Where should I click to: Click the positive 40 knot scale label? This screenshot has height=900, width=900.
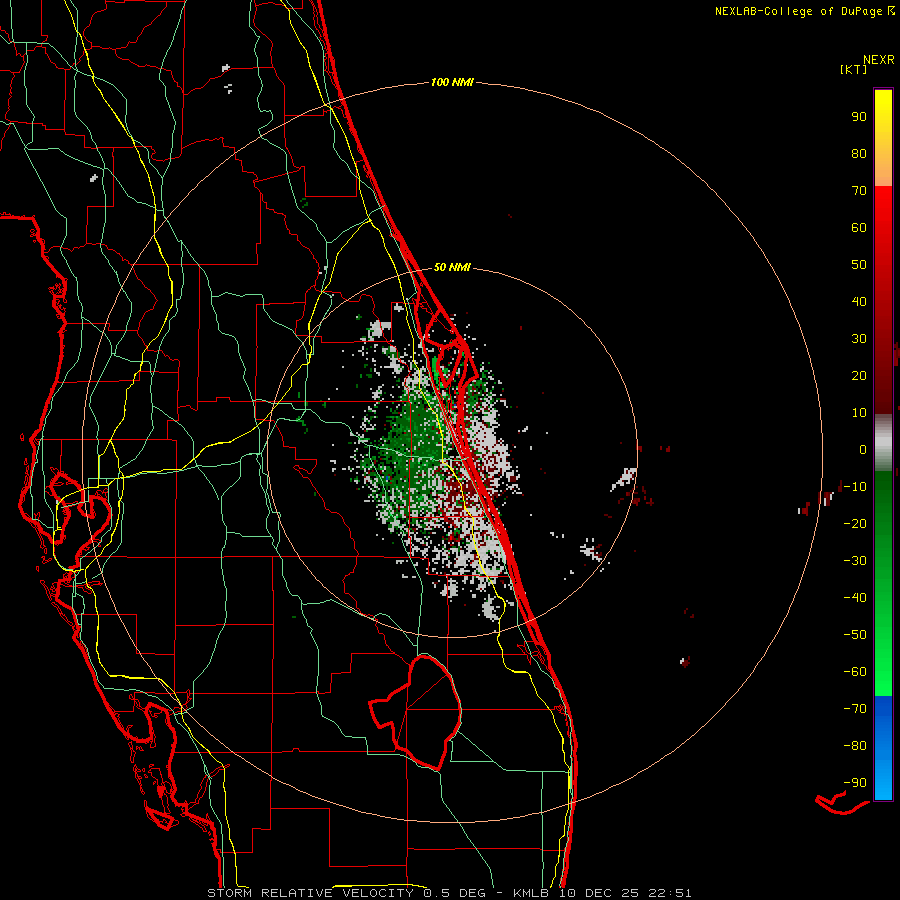click(859, 301)
